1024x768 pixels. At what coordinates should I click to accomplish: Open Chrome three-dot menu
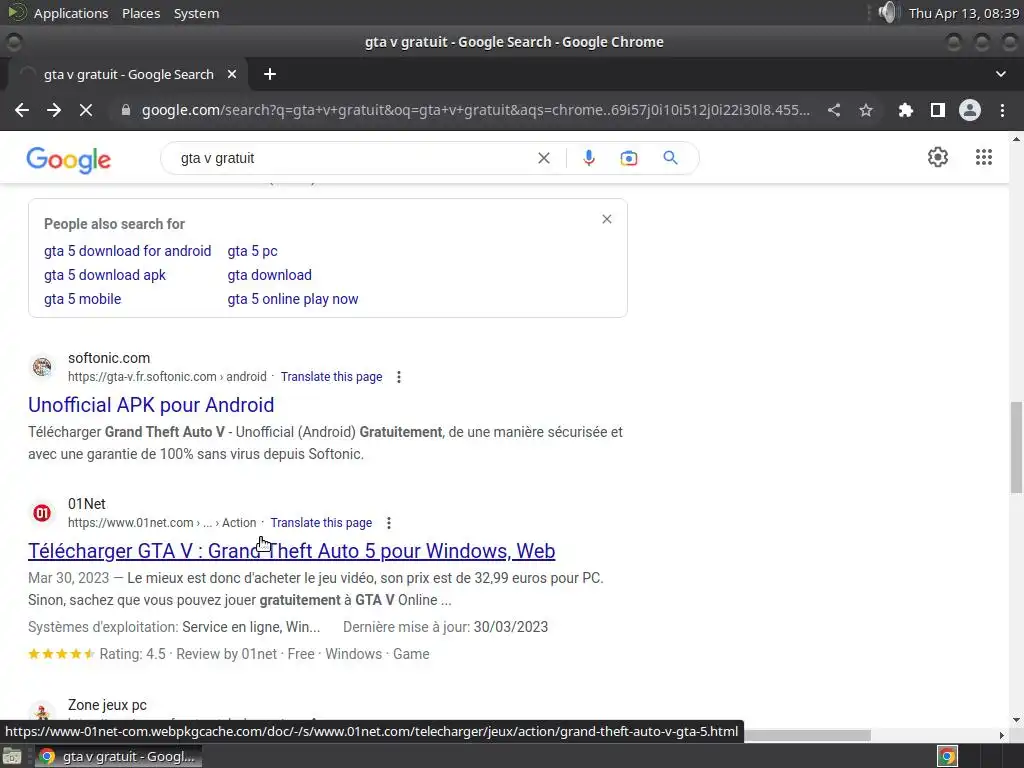pyautogui.click(x=1002, y=110)
